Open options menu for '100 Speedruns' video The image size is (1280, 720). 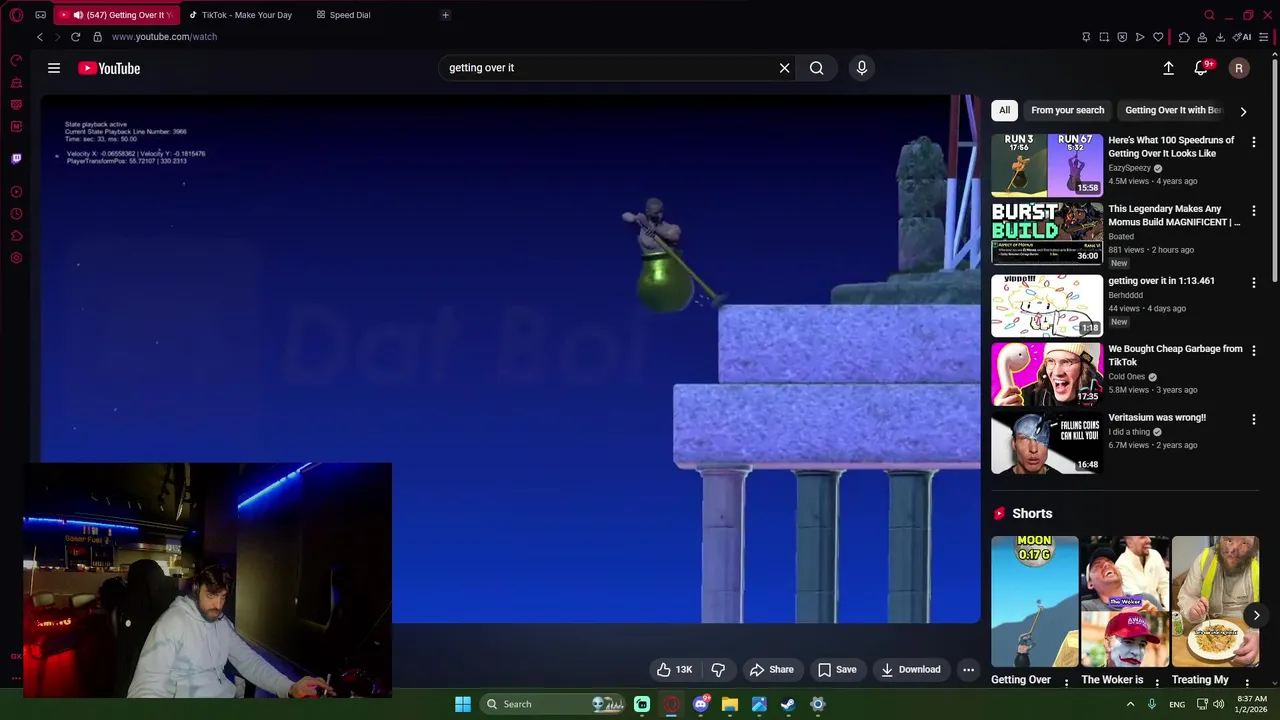point(1253,142)
